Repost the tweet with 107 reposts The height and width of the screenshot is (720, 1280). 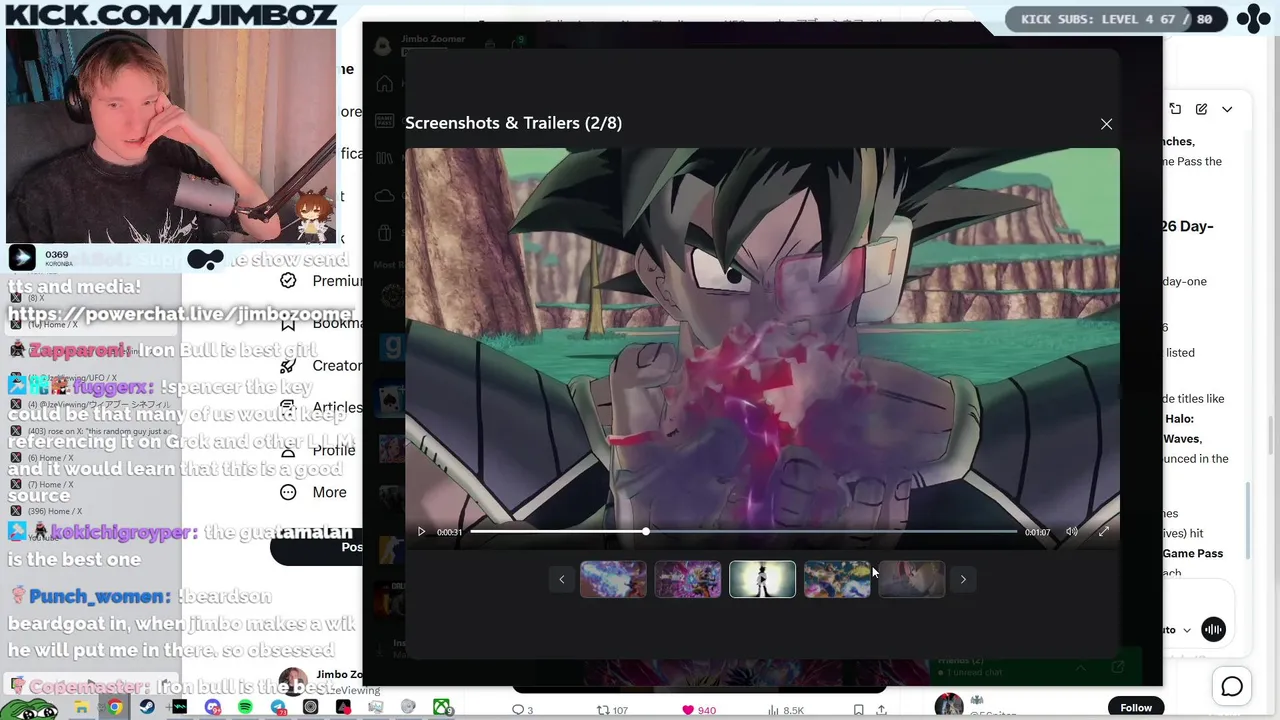pos(612,710)
